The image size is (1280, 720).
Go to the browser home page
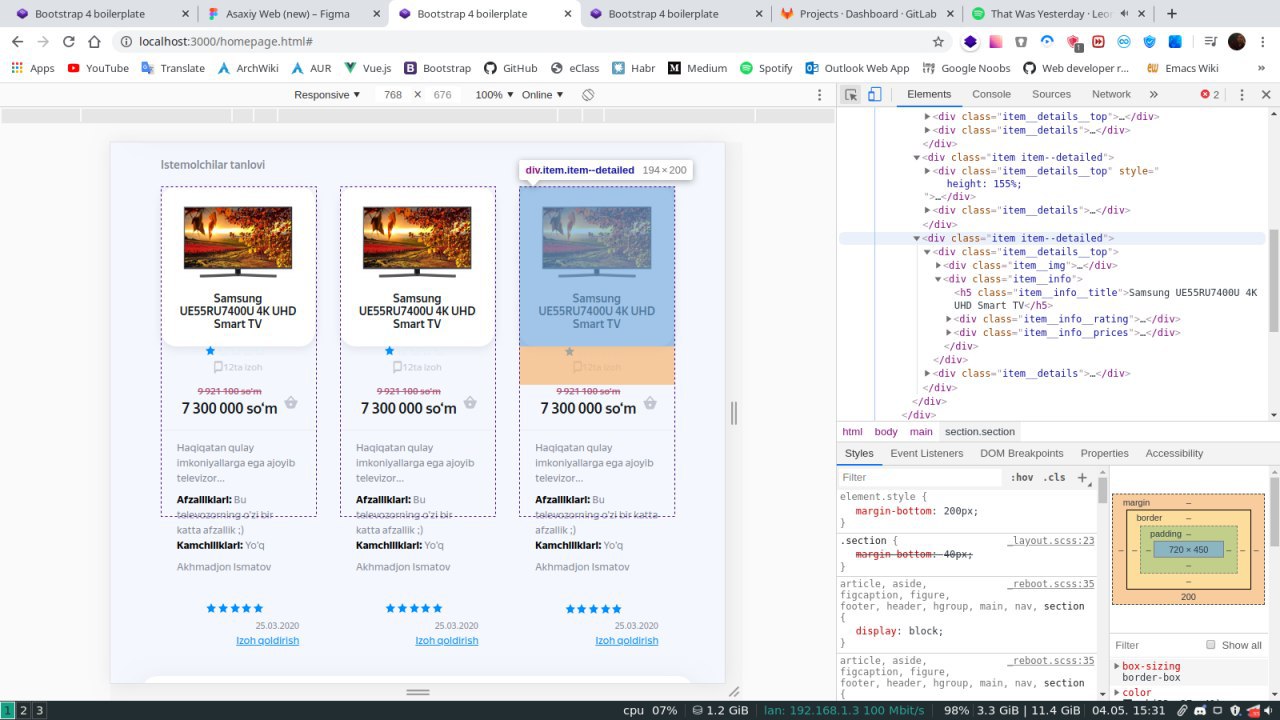point(94,42)
